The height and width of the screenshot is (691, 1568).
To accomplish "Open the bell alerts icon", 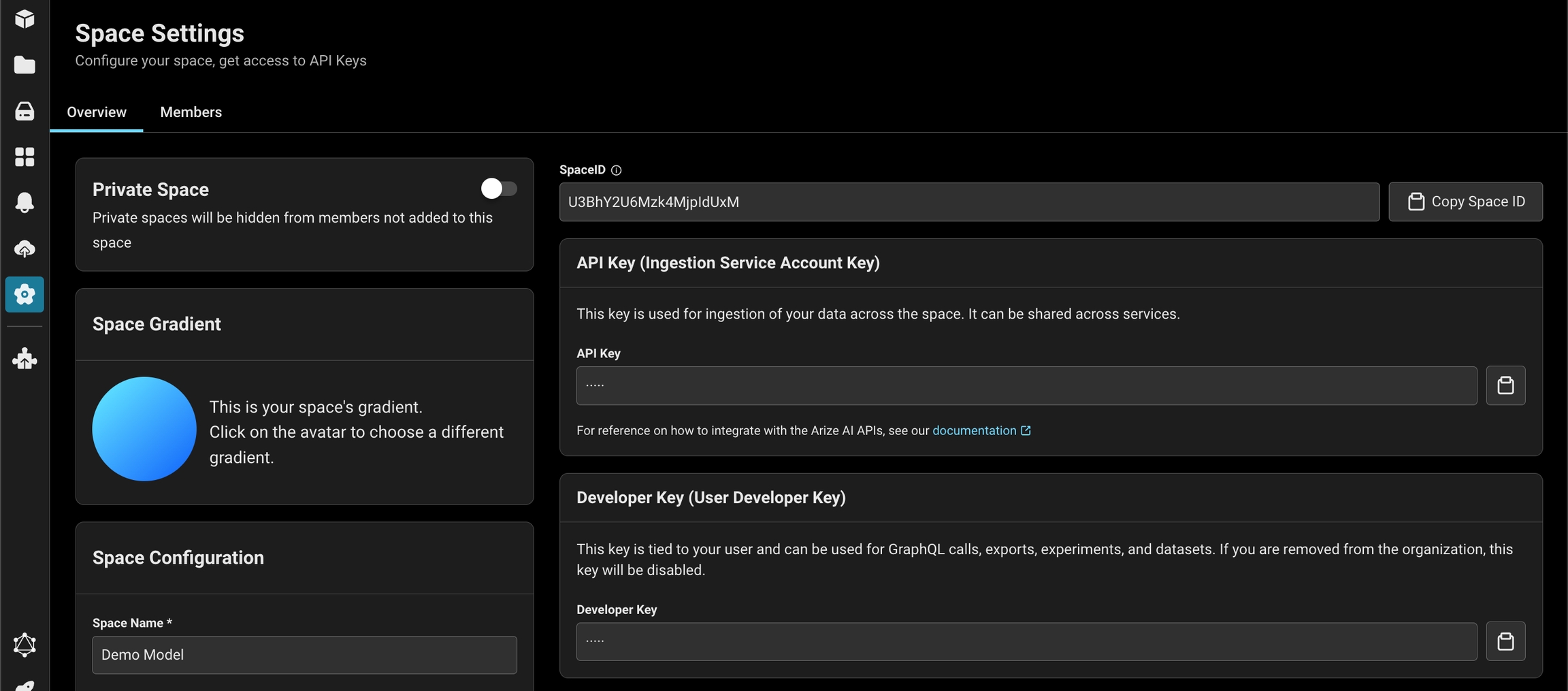I will pos(24,202).
